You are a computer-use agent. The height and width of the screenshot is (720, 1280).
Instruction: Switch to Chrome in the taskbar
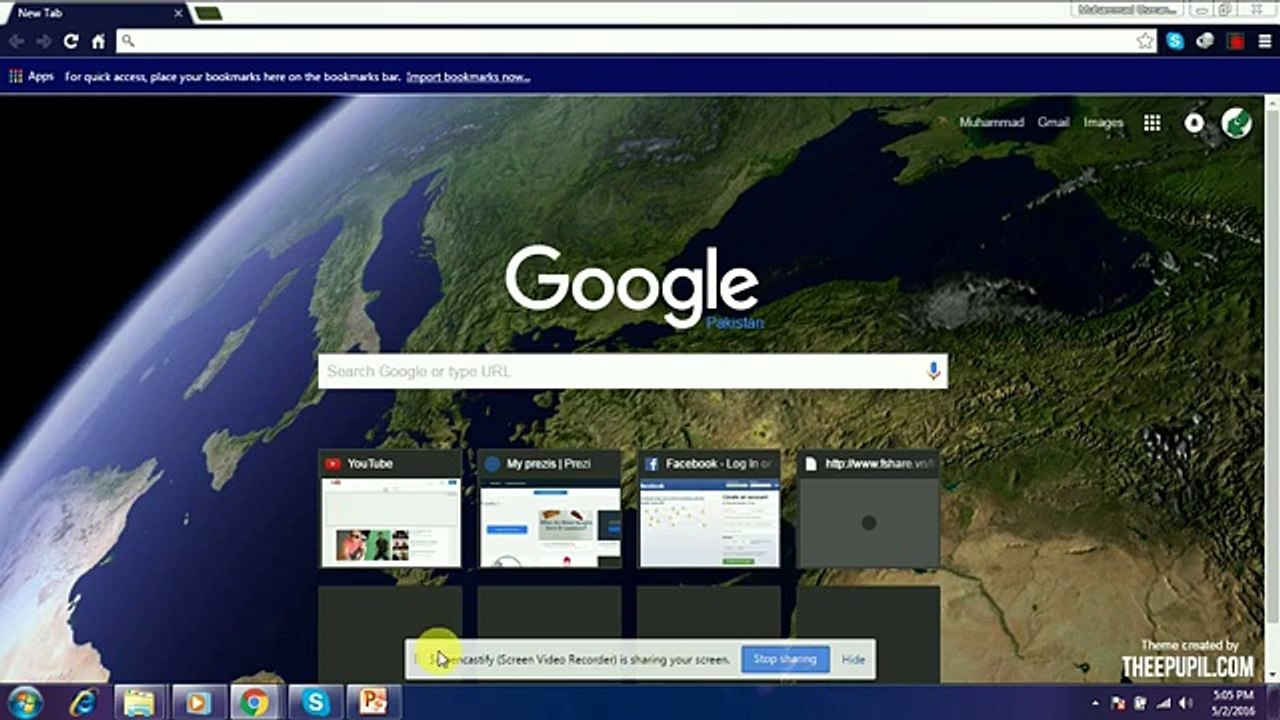point(255,702)
